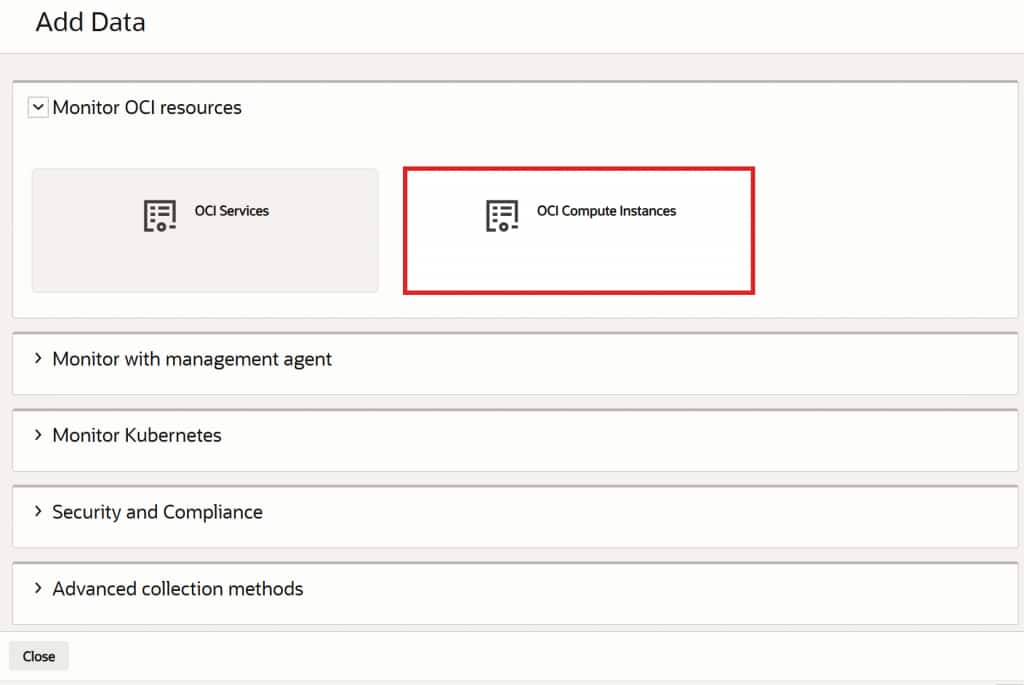This screenshot has height=685, width=1024.
Task: Close the Add Data dialog
Action: click(39, 656)
